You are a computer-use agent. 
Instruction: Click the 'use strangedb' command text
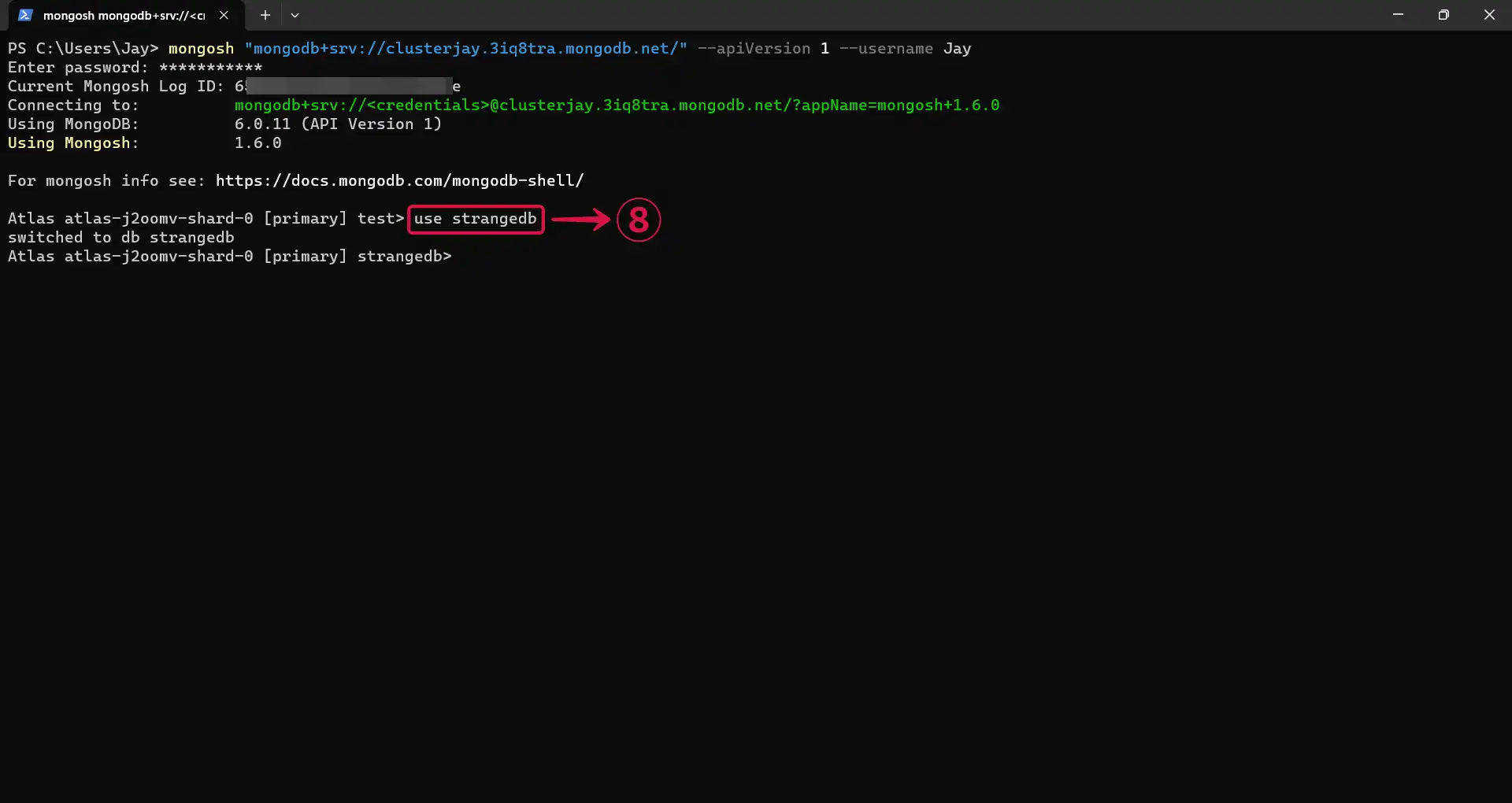click(x=476, y=219)
